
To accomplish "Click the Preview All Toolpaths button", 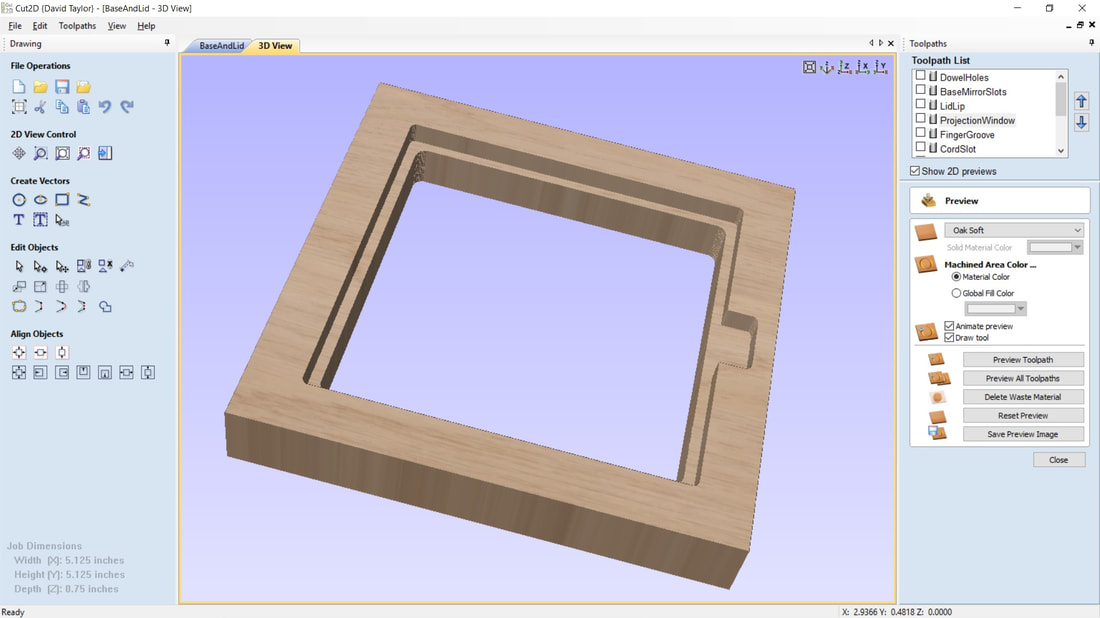I will [x=1022, y=378].
